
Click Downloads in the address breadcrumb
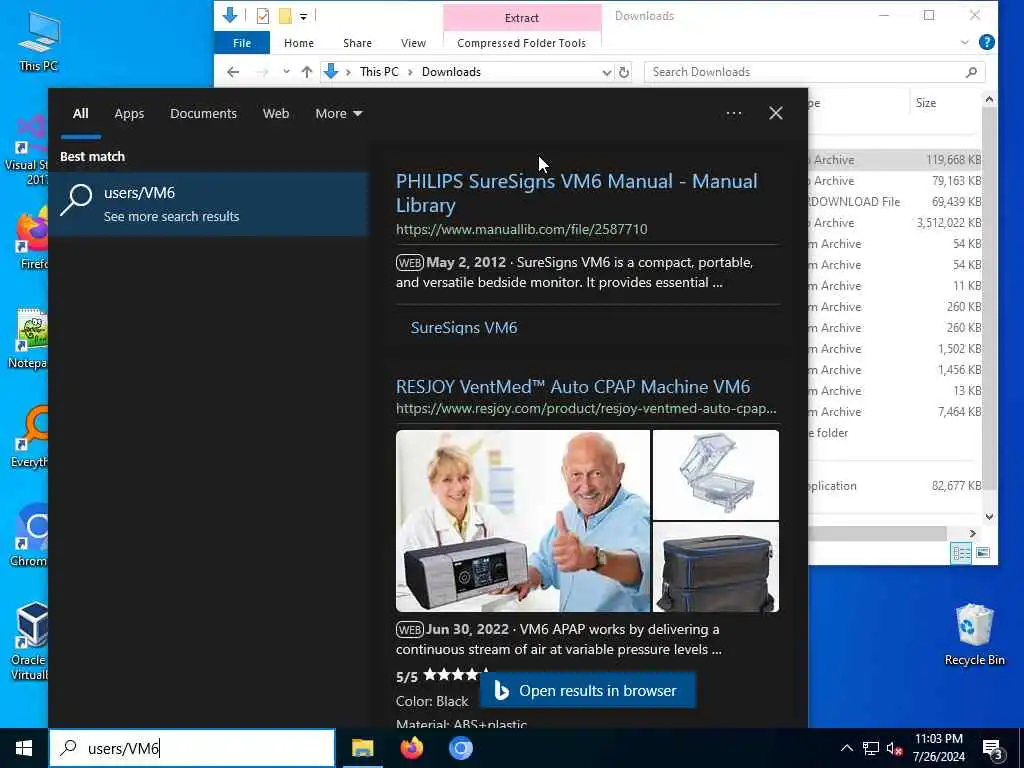451,72
